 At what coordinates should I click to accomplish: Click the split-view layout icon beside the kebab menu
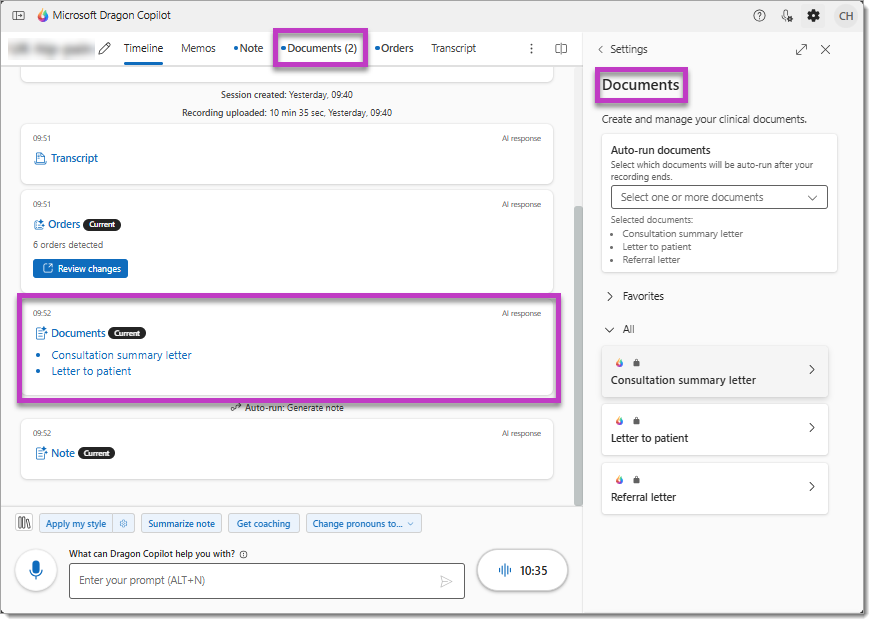(561, 48)
